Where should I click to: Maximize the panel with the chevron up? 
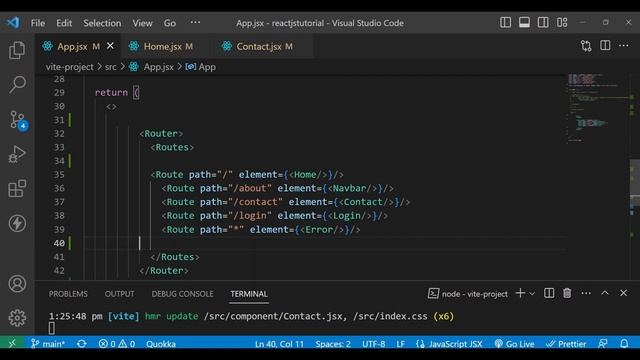[x=605, y=293]
